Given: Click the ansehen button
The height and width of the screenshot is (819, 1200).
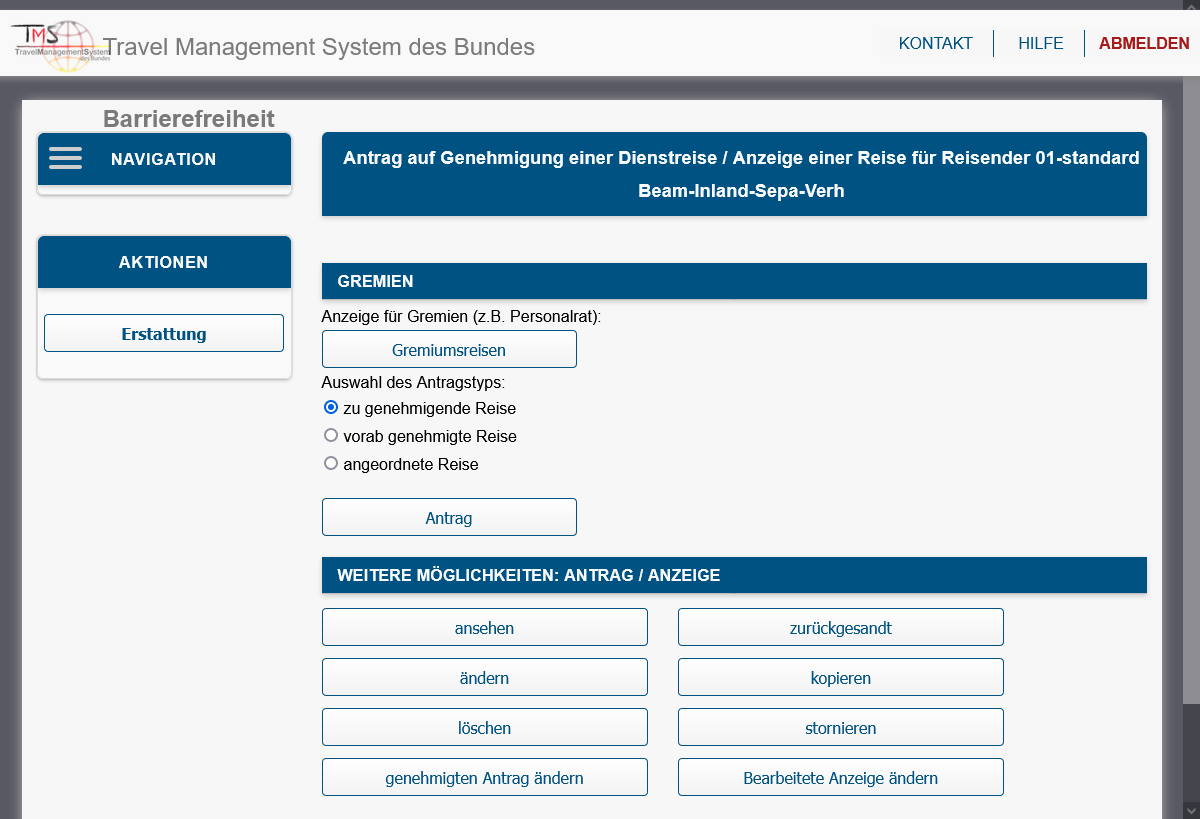Looking at the screenshot, I should click(485, 627).
